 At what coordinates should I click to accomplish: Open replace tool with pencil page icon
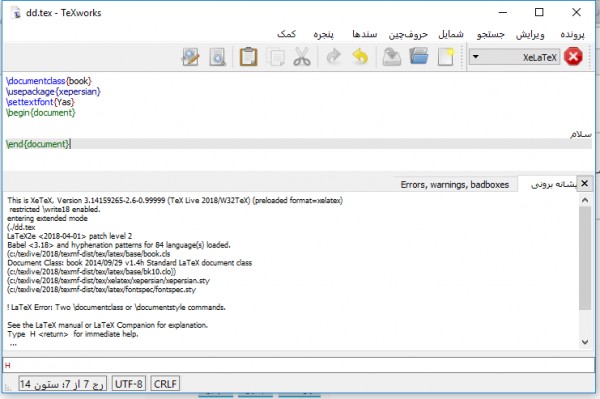pyautogui.click(x=191, y=57)
